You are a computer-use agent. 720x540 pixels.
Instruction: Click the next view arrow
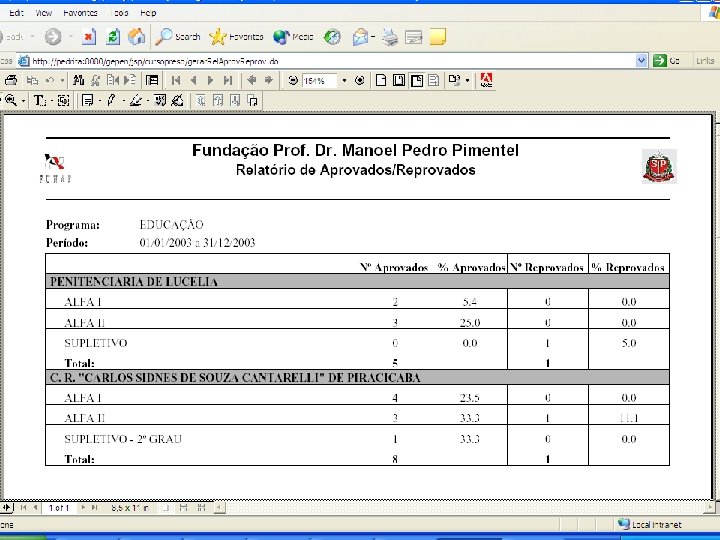point(269,80)
